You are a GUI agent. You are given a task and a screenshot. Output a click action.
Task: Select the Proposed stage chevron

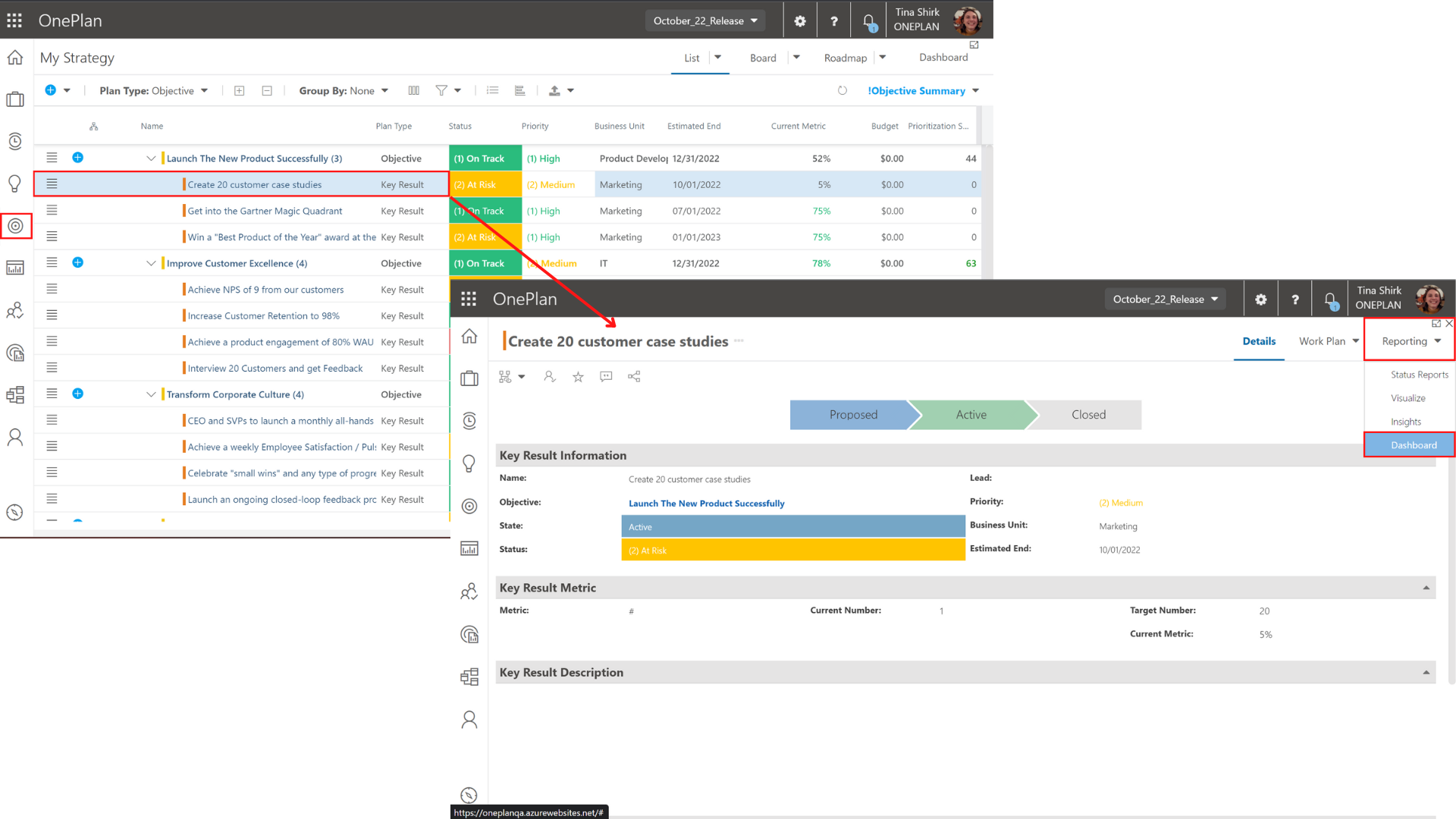click(x=853, y=415)
